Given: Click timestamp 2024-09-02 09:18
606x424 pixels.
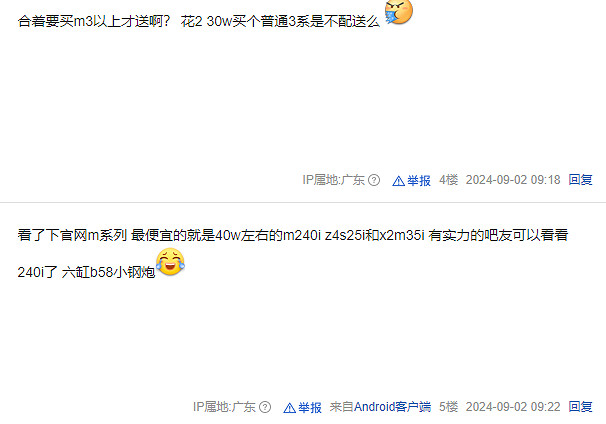Looking at the screenshot, I should pyautogui.click(x=513, y=180).
